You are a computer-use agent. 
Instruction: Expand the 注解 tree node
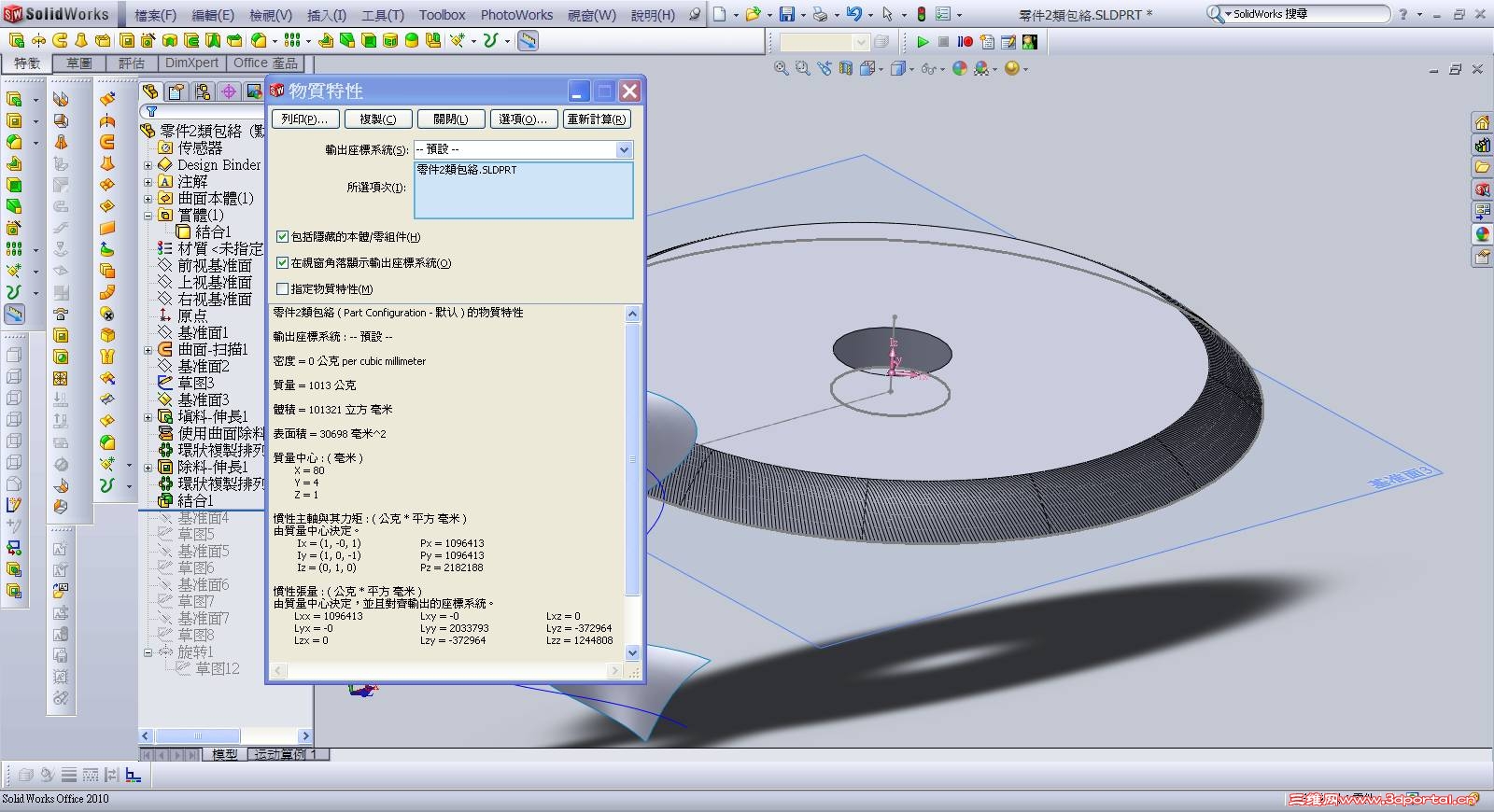point(148,182)
